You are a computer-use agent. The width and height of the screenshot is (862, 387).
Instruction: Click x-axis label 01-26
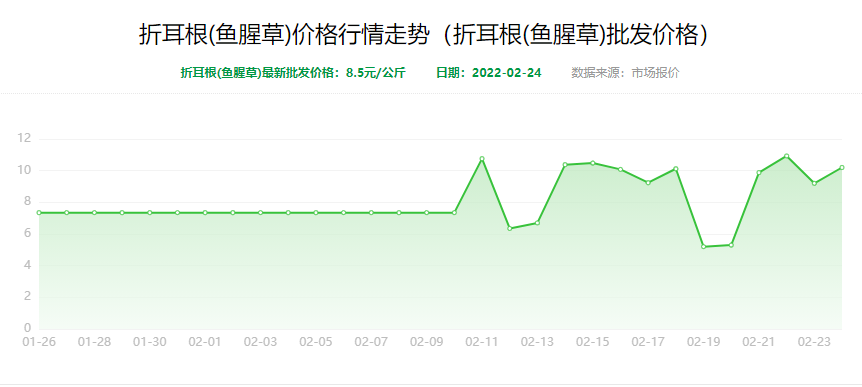tap(38, 342)
